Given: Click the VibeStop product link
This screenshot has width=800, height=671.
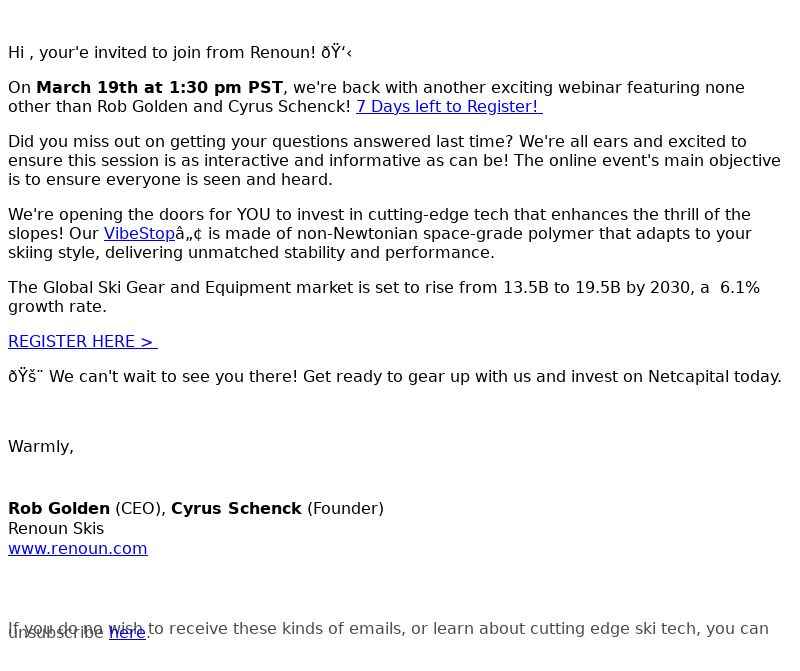Looking at the screenshot, I should [x=139, y=233].
